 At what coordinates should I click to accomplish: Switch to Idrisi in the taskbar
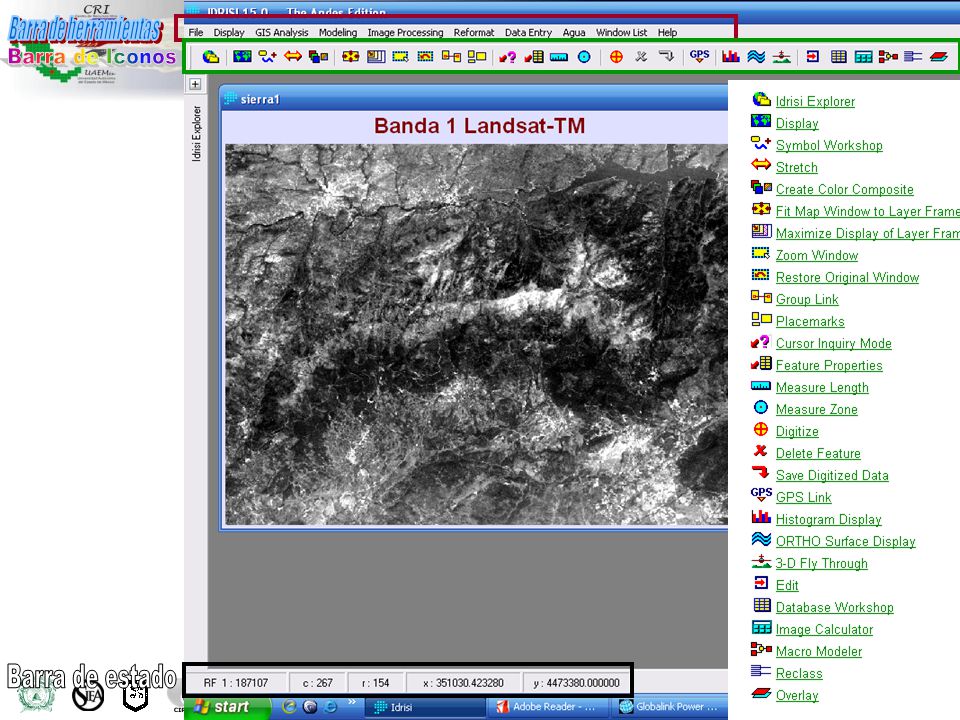[426, 707]
